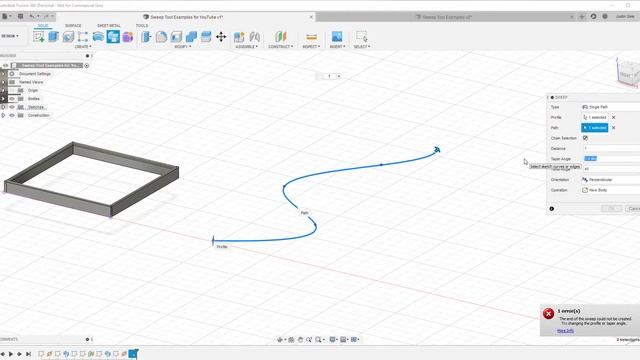Expand the Construction folder node

(3, 116)
